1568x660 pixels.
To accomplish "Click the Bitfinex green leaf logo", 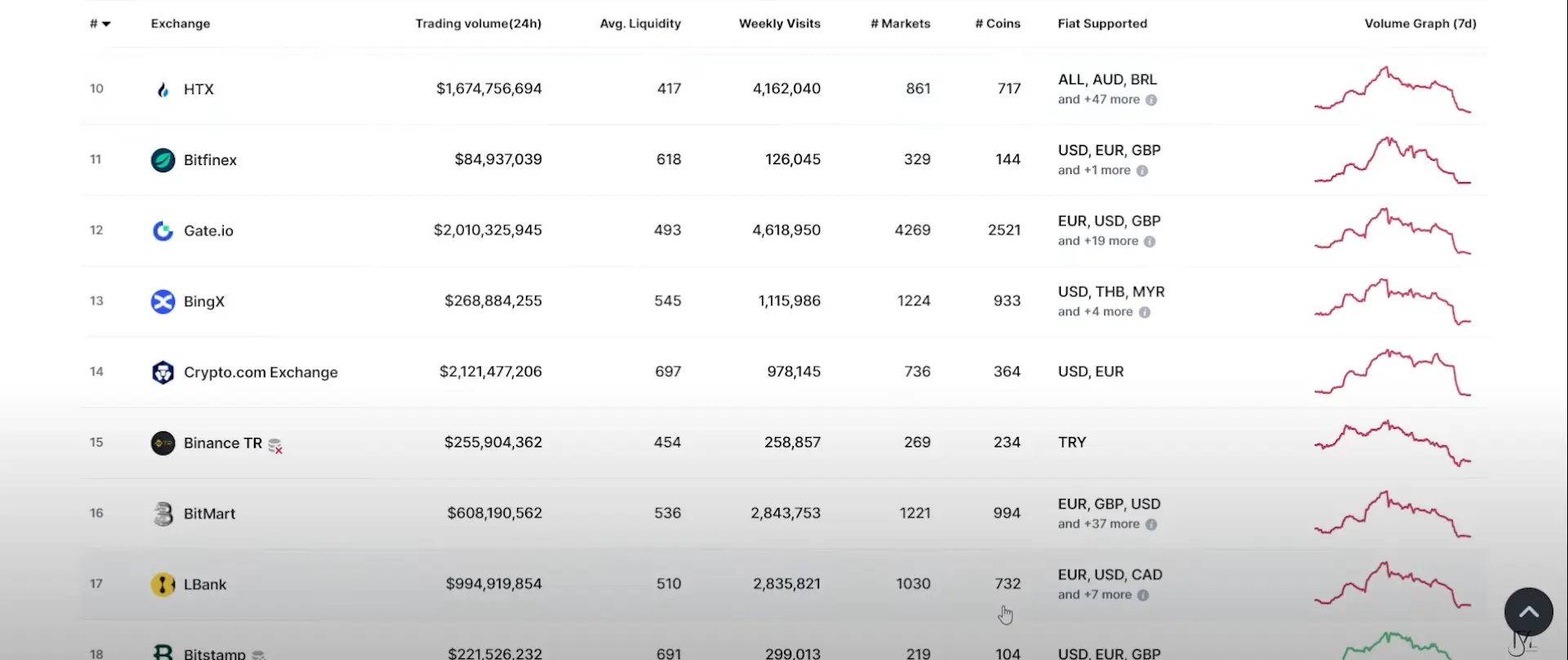I will (163, 160).
